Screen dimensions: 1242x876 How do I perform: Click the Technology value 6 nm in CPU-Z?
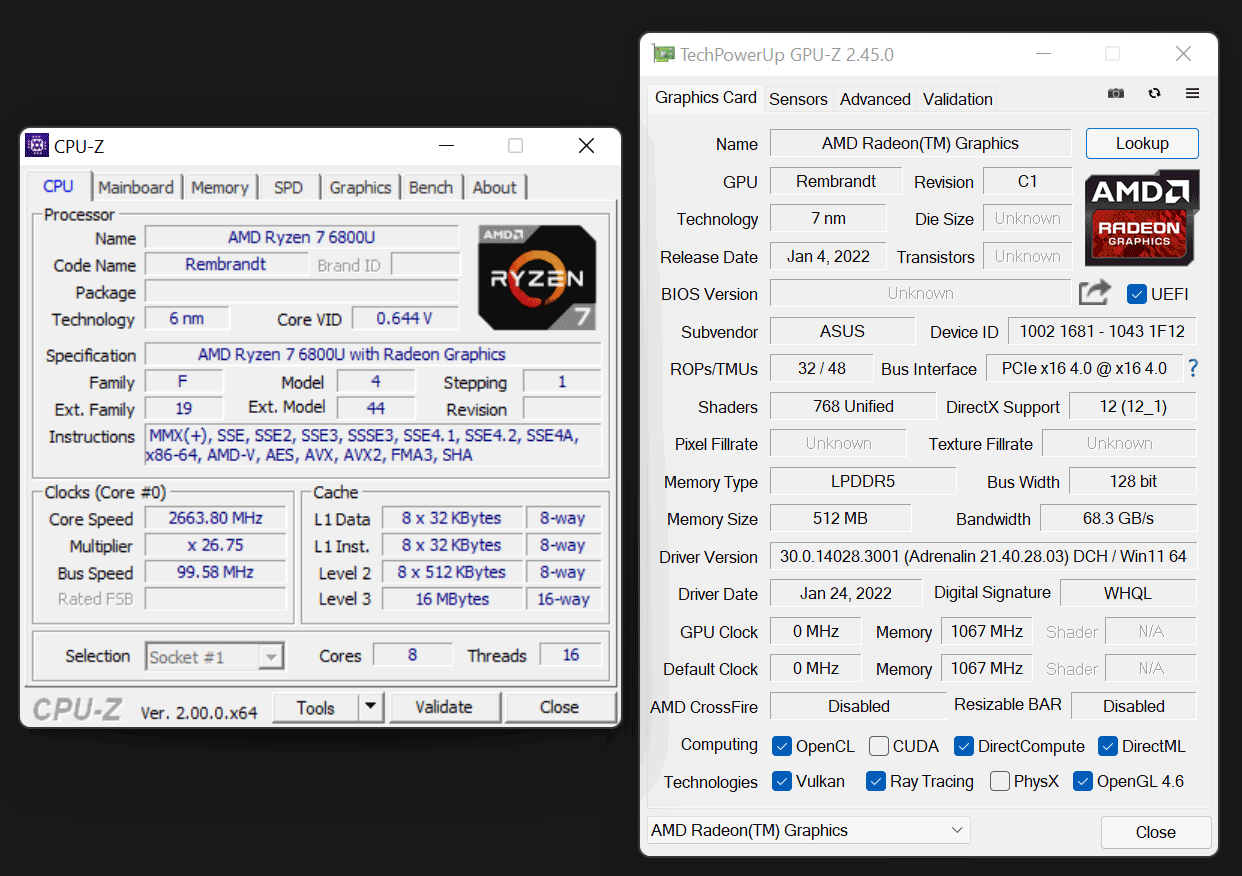[187, 318]
